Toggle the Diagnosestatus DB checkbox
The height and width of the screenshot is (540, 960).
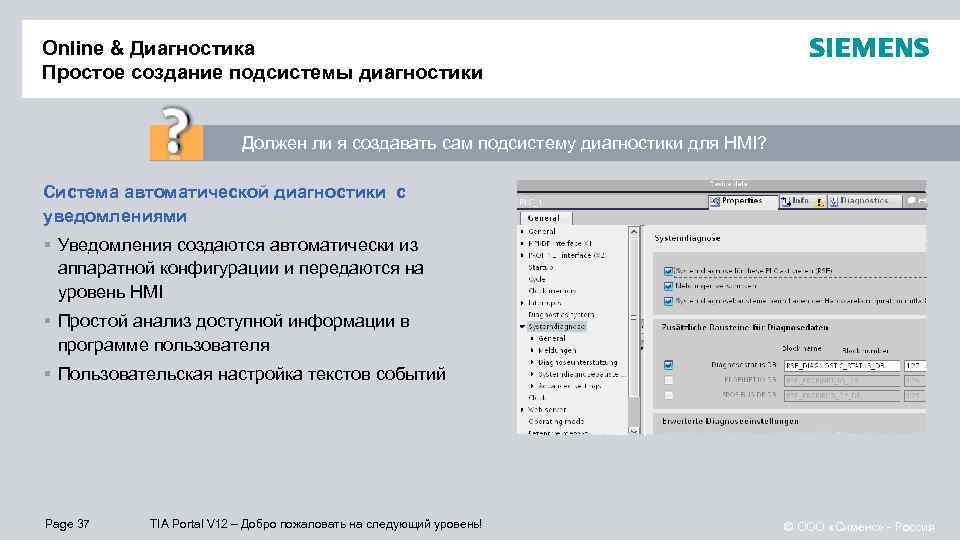coord(668,365)
